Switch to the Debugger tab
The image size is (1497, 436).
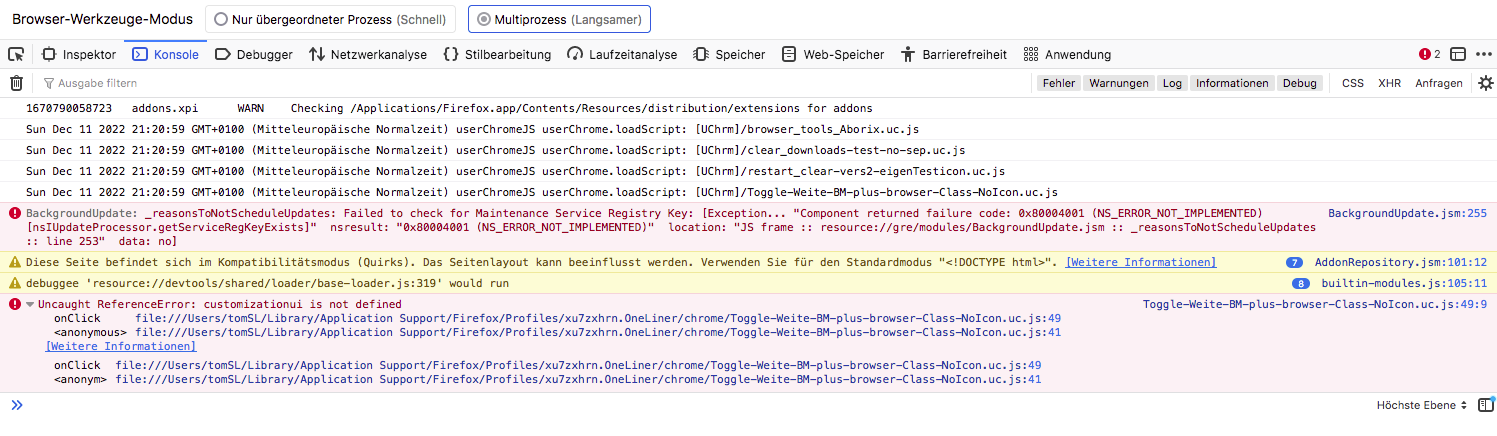[x=254, y=54]
